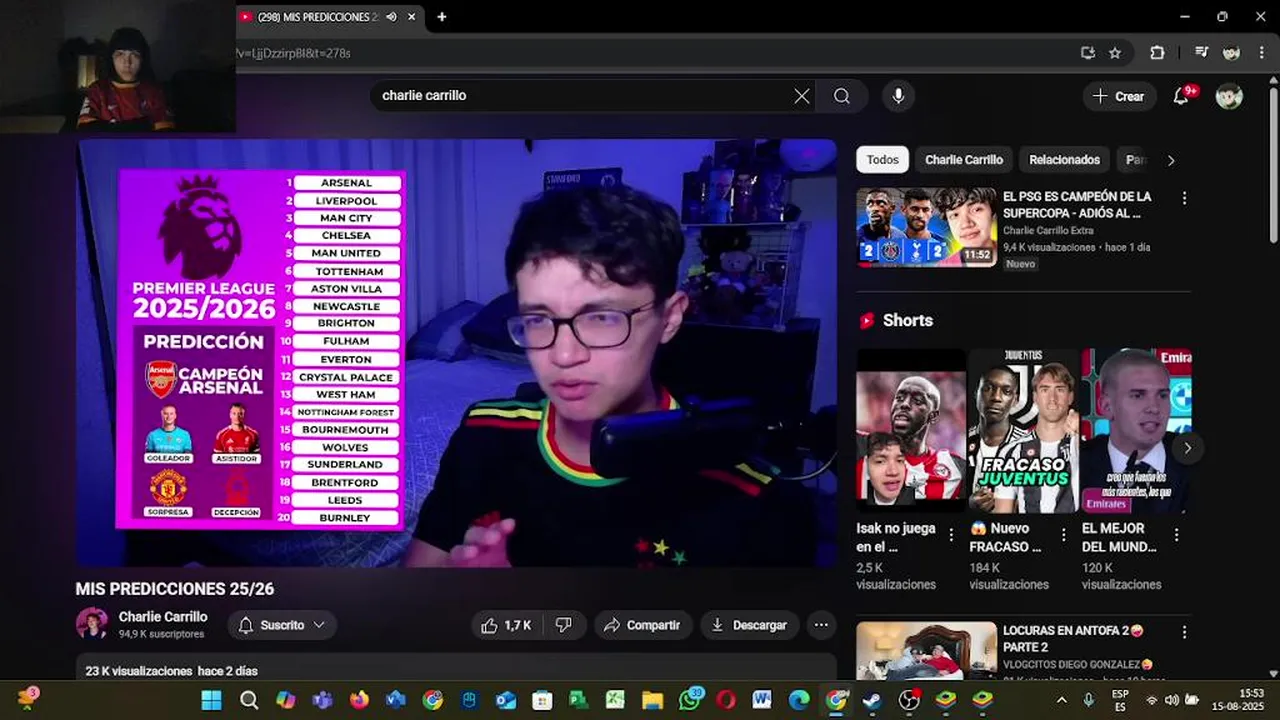Click the install app icon in address bar
1280x720 pixels.
click(x=1088, y=53)
